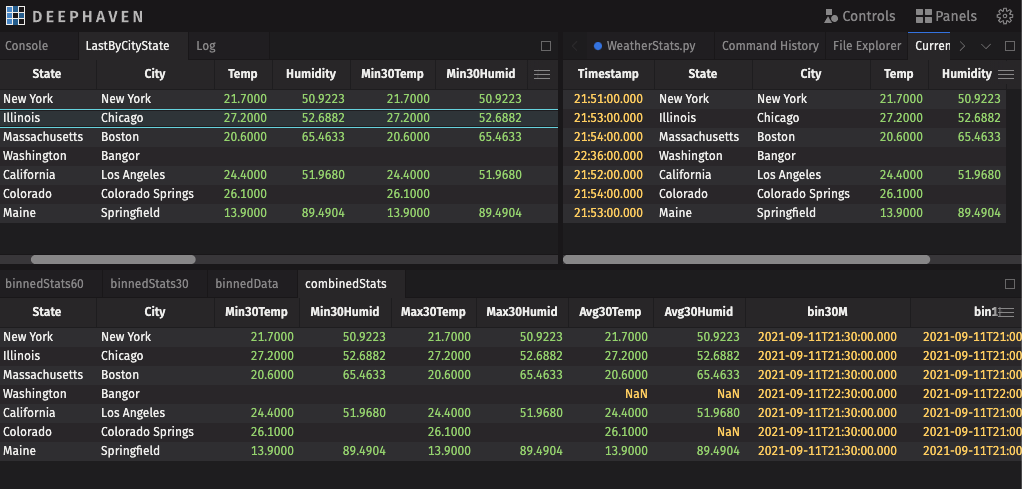The image size is (1022, 489).
Task: Switch to the Console tab
Action: click(x=26, y=46)
